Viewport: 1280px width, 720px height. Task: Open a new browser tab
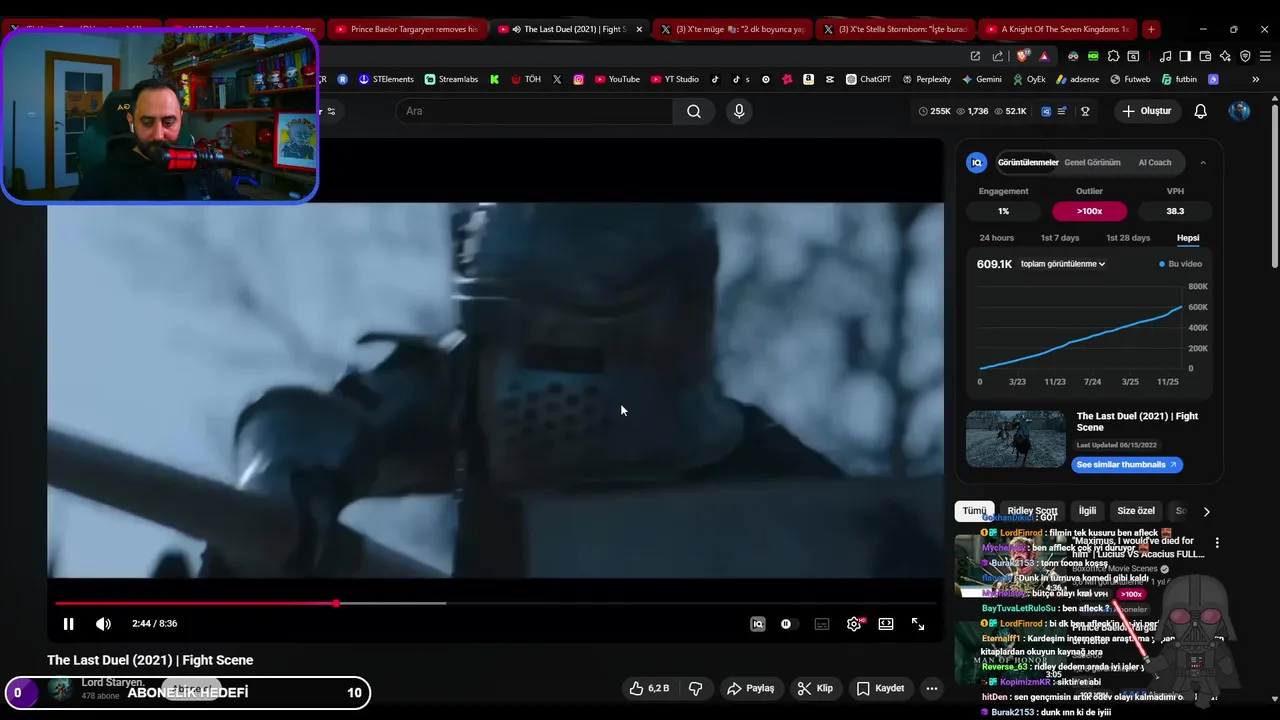click(x=1151, y=29)
